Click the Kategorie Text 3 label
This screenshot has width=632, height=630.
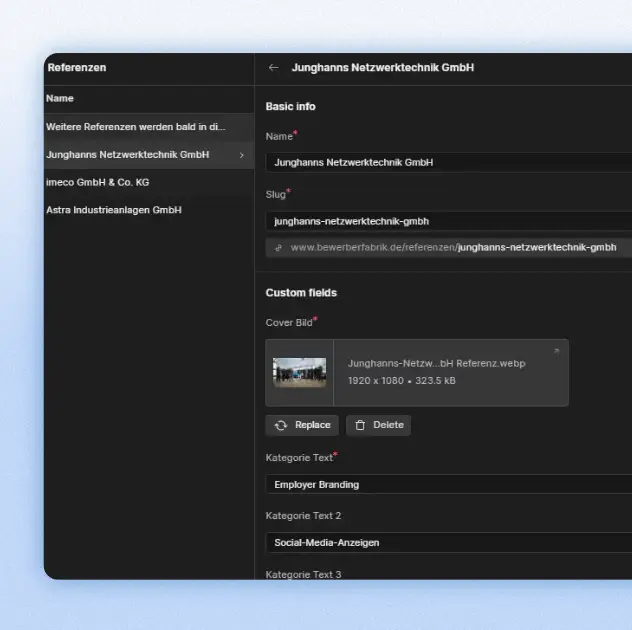[x=304, y=574]
